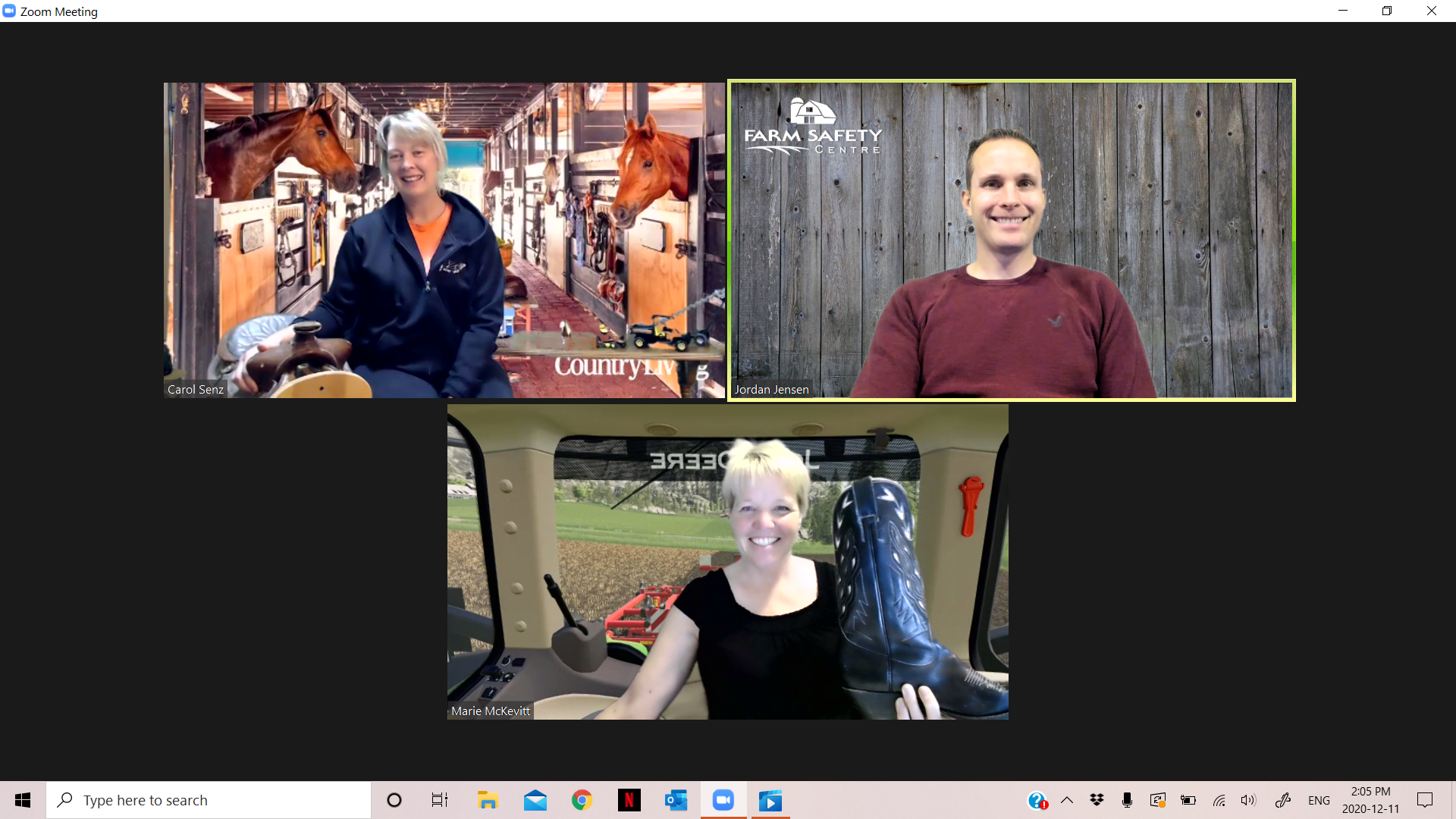Screen dimensions: 1456x819
Task: Click the Windows search box
Action: coord(209,800)
